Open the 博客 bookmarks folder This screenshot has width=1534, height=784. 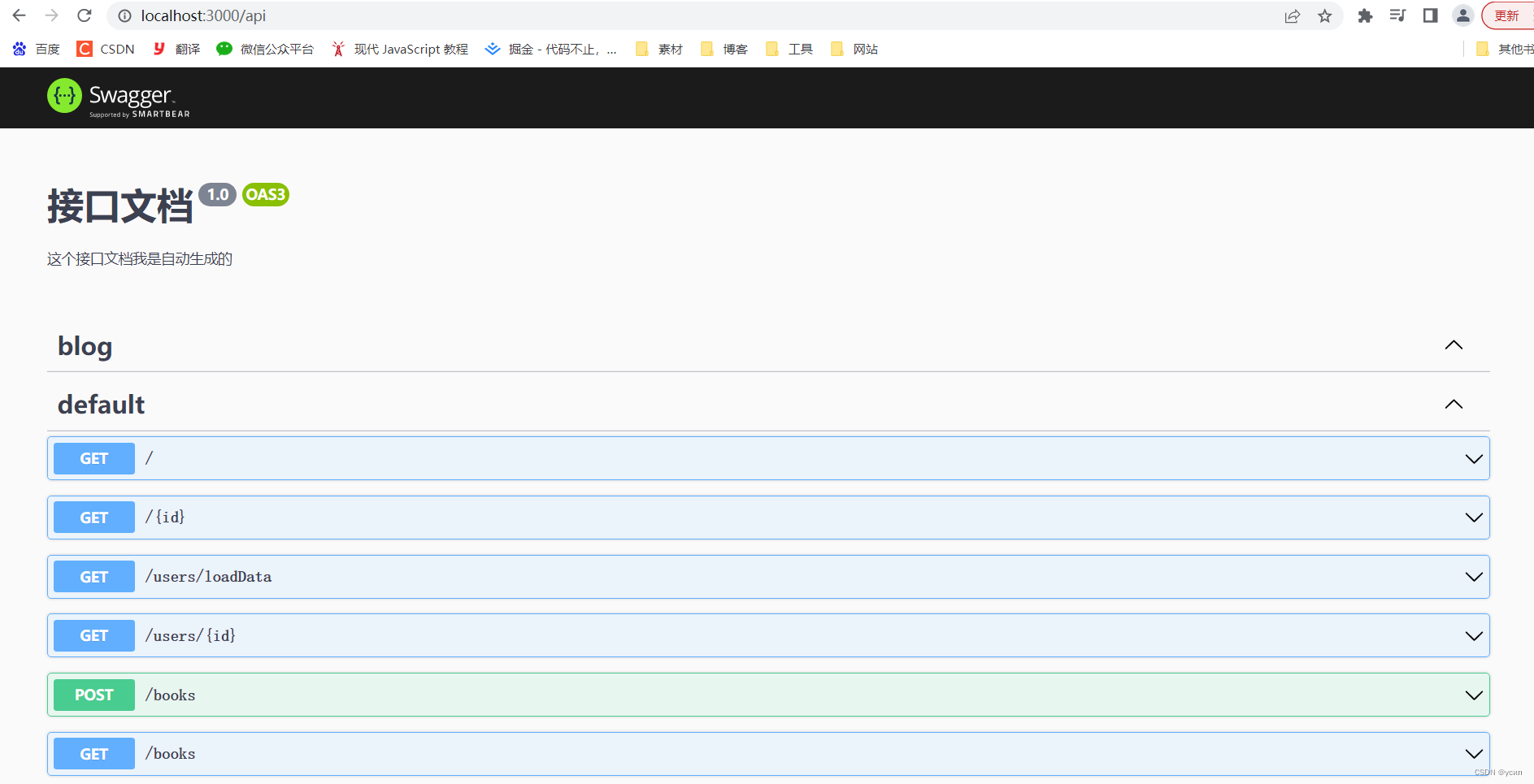click(x=724, y=50)
